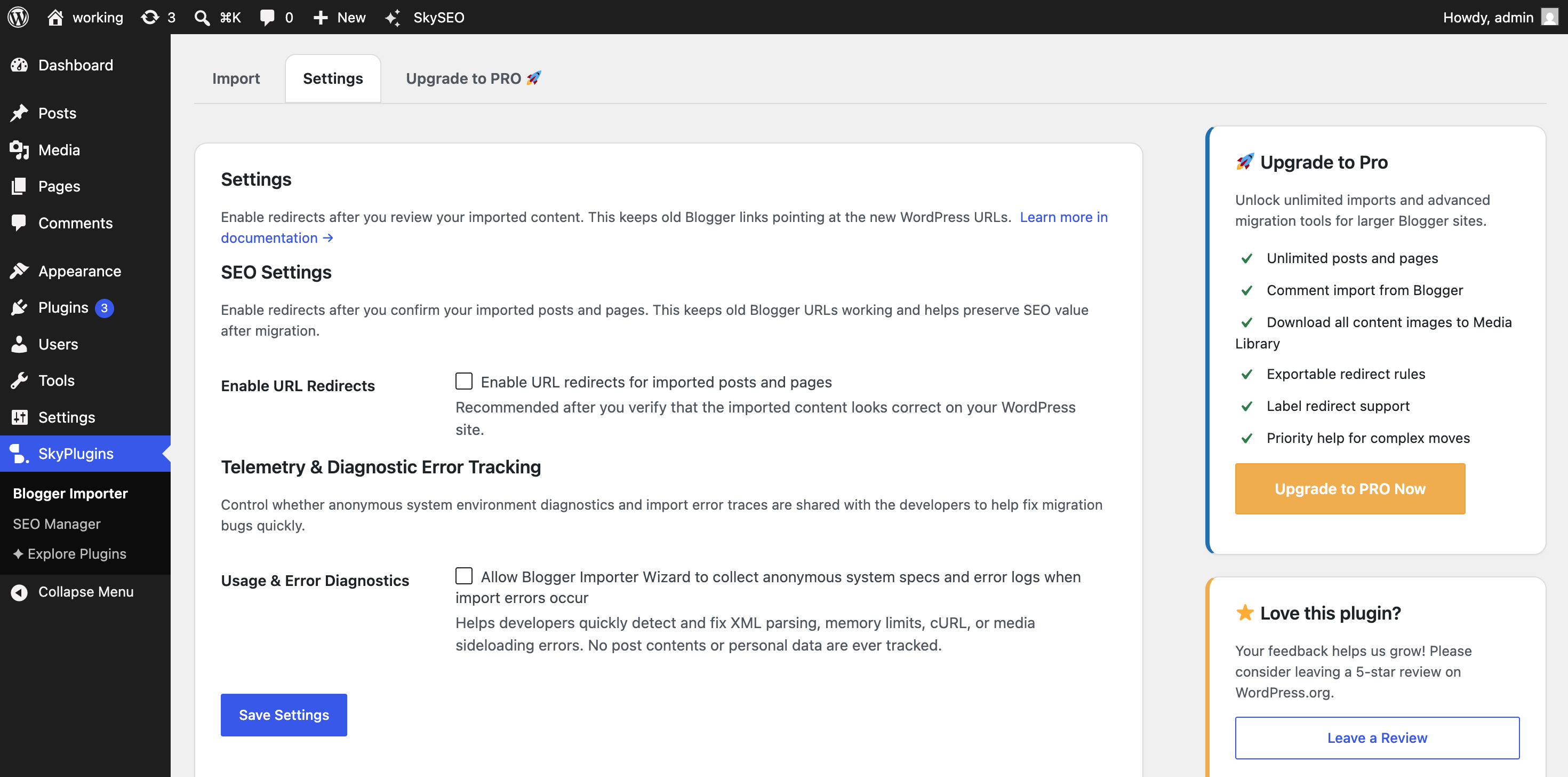Click the Plugins plug icon
Viewport: 1568px width, 777px height.
(20, 307)
